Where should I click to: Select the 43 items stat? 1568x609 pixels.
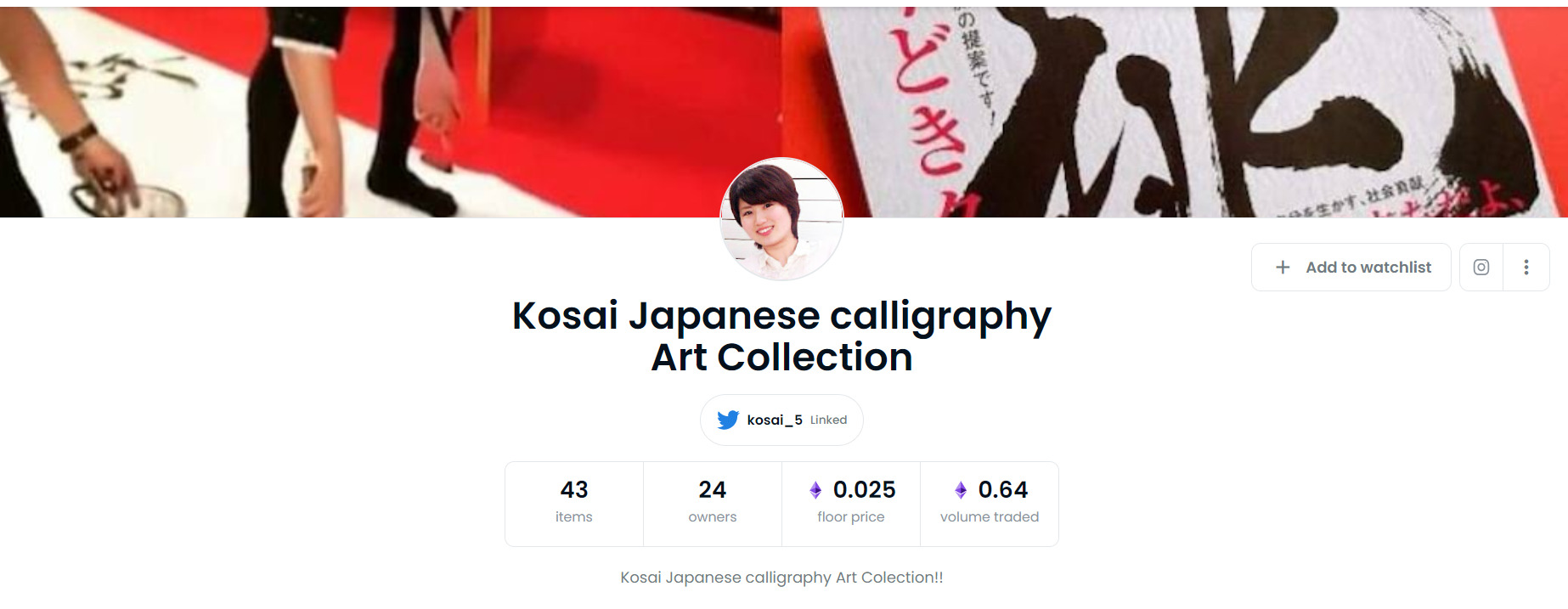(x=574, y=504)
